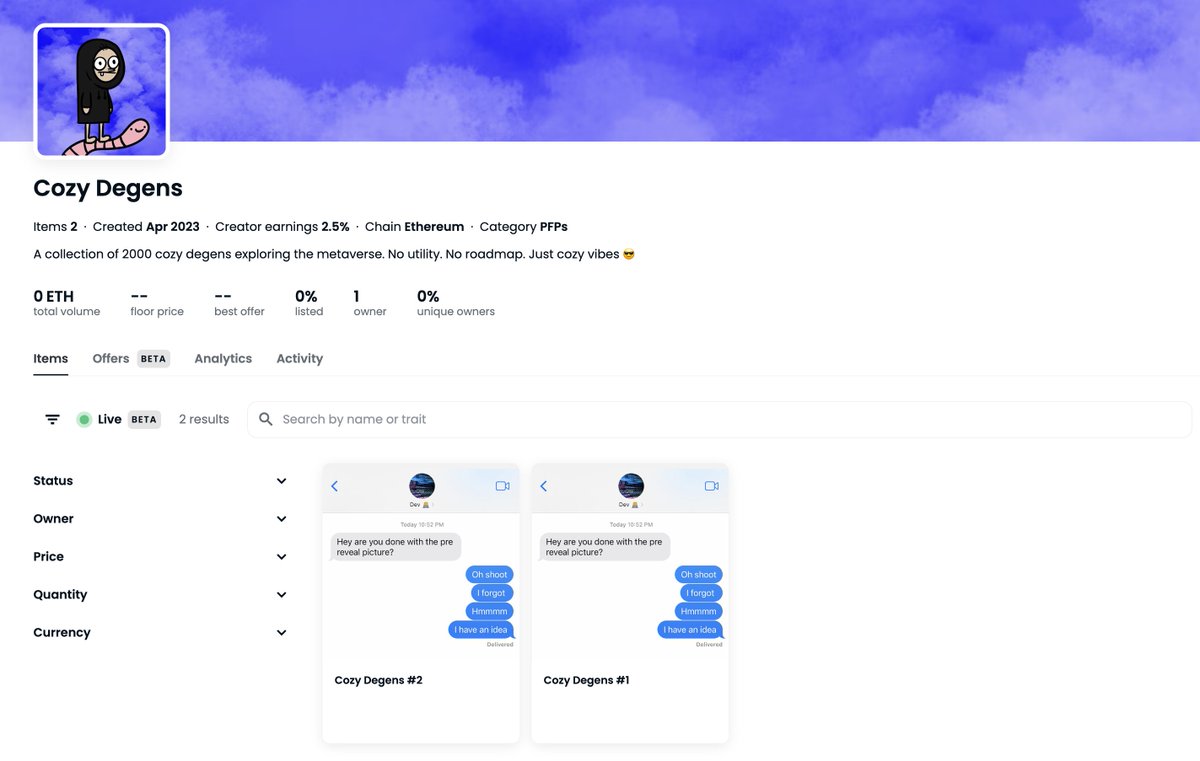Focus the Search by name or trait field

pyautogui.click(x=720, y=420)
